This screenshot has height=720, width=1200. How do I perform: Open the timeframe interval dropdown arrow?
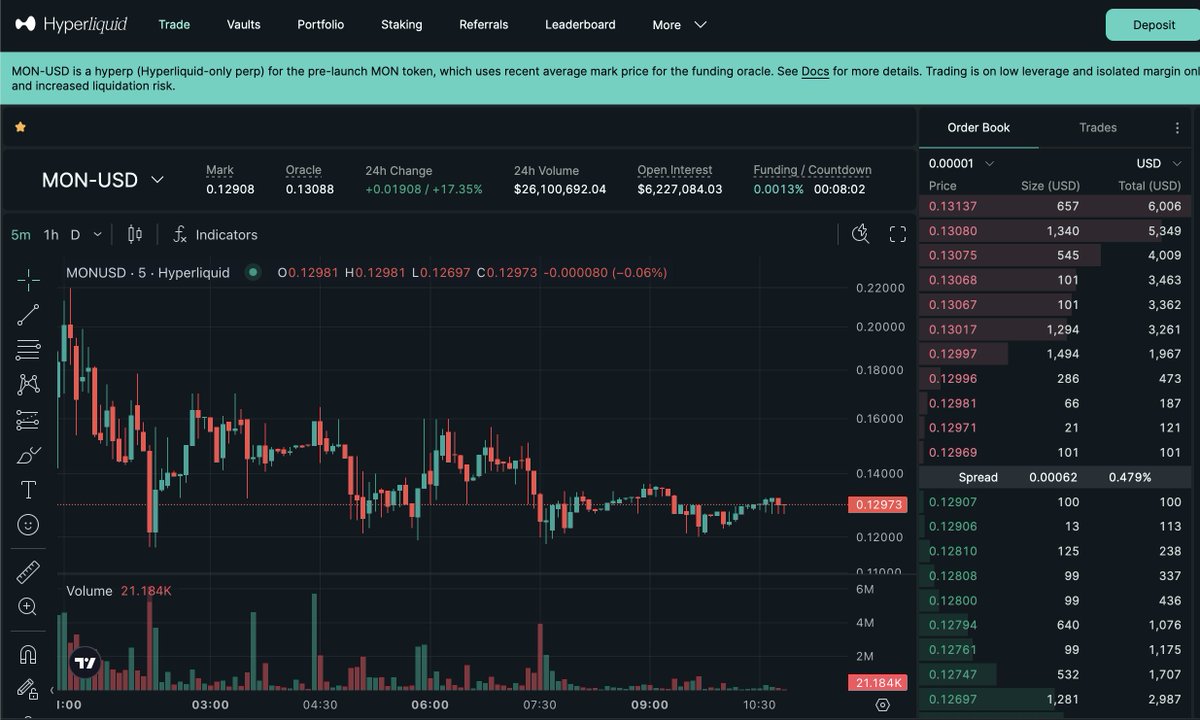click(x=97, y=234)
